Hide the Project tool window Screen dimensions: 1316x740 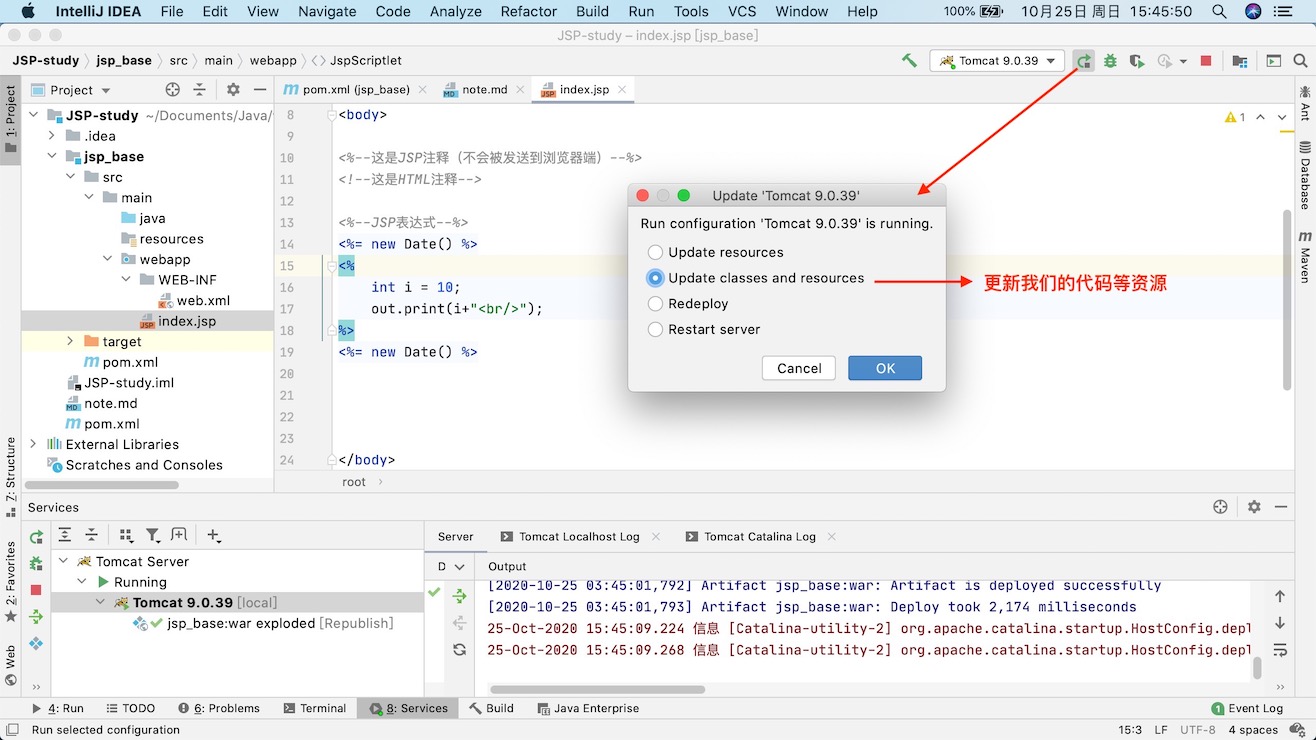tap(260, 90)
